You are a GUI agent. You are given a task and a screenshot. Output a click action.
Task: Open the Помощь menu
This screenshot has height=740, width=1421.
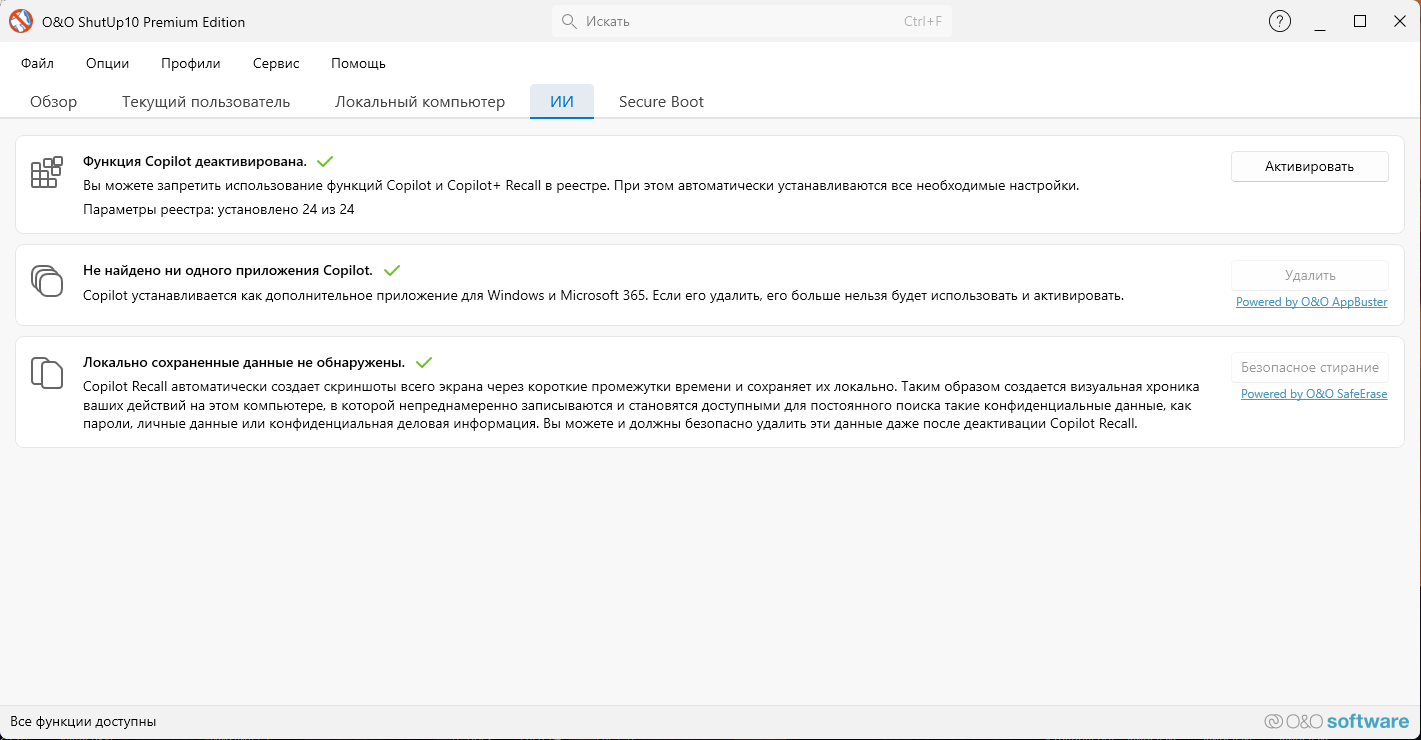tap(358, 63)
